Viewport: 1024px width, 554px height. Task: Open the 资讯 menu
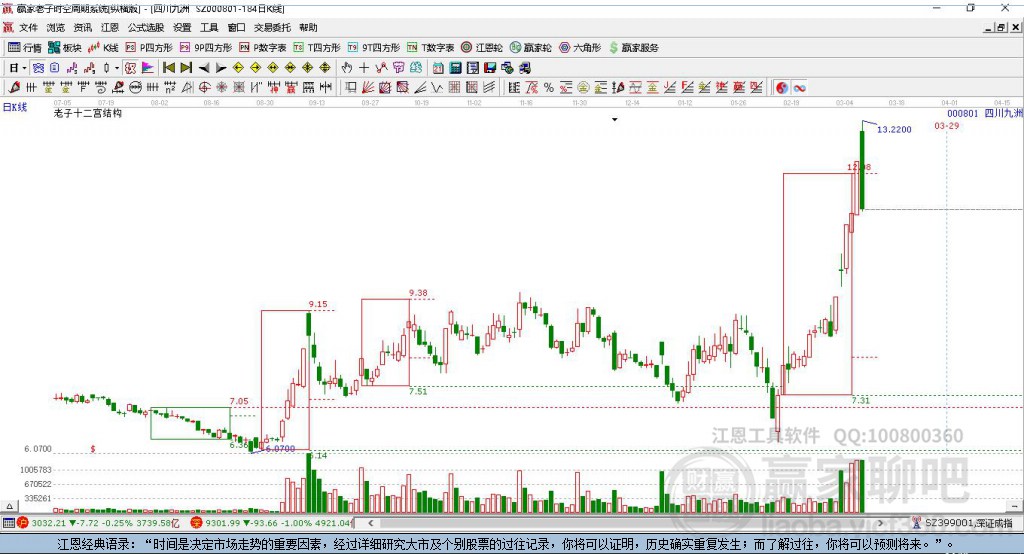[x=82, y=27]
